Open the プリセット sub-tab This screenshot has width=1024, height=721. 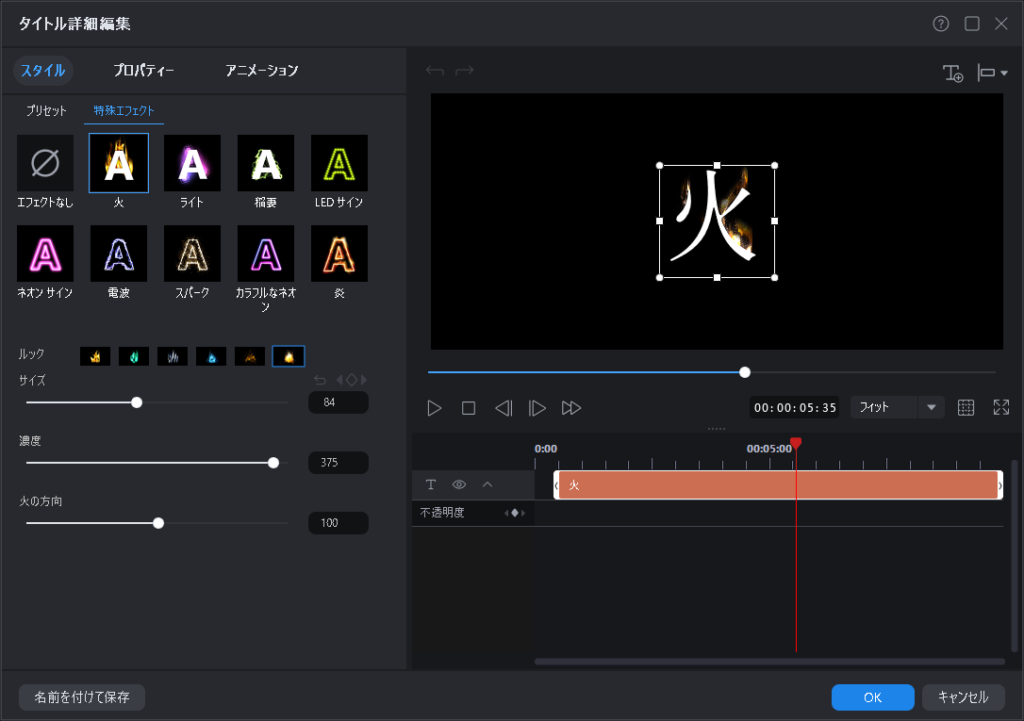click(46, 111)
